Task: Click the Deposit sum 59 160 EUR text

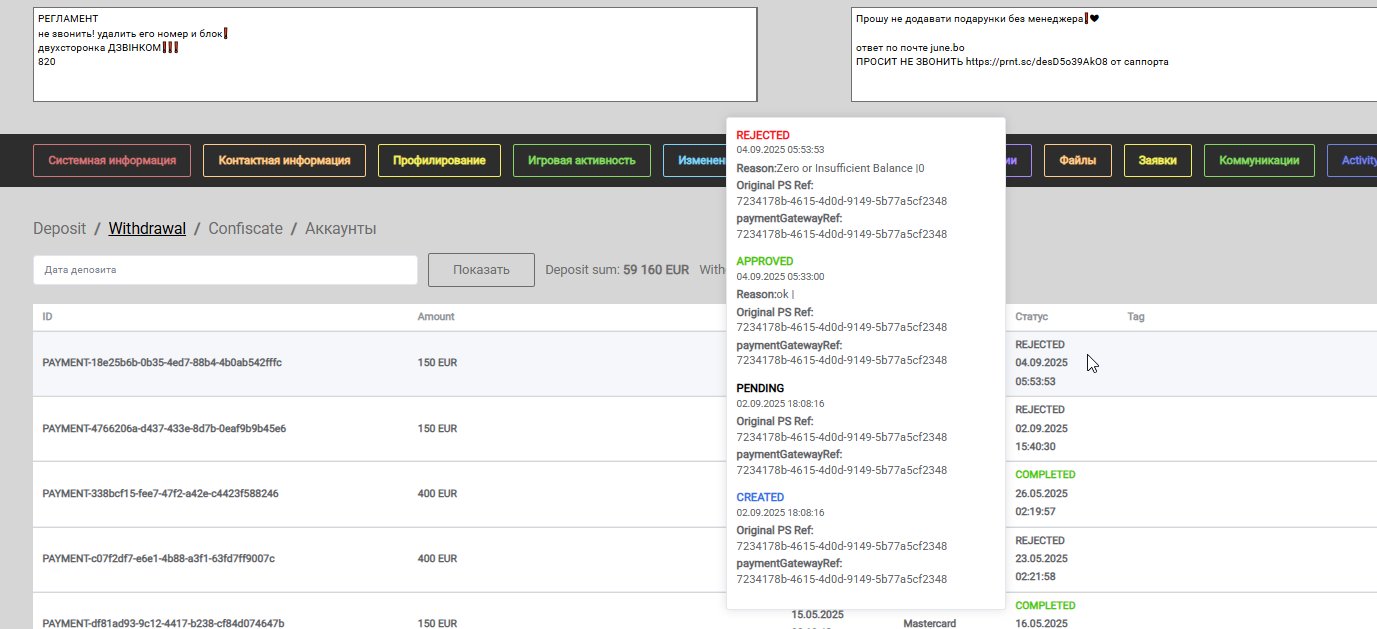Action: pyautogui.click(x=617, y=270)
